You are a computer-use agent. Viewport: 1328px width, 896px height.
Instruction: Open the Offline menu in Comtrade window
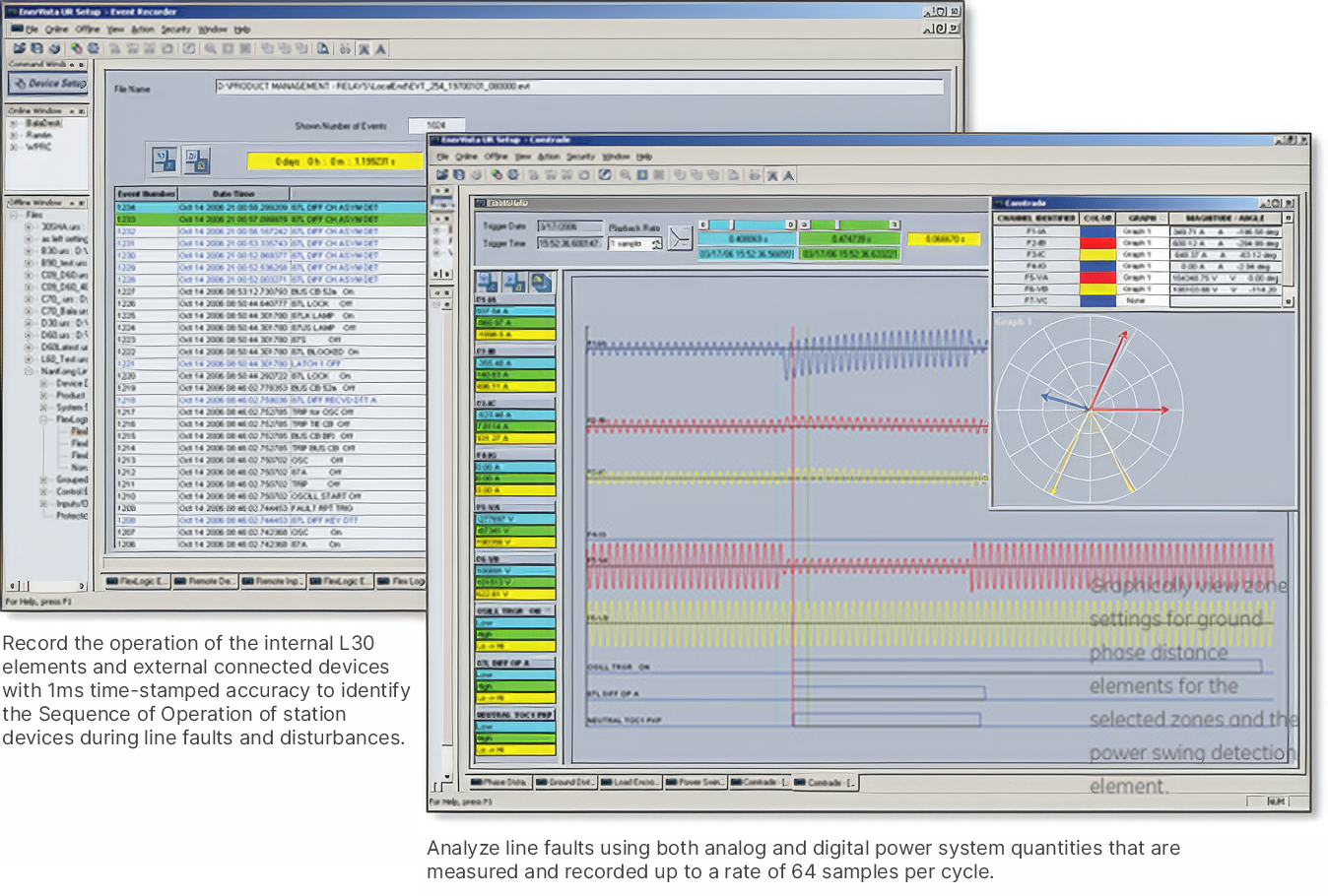496,157
